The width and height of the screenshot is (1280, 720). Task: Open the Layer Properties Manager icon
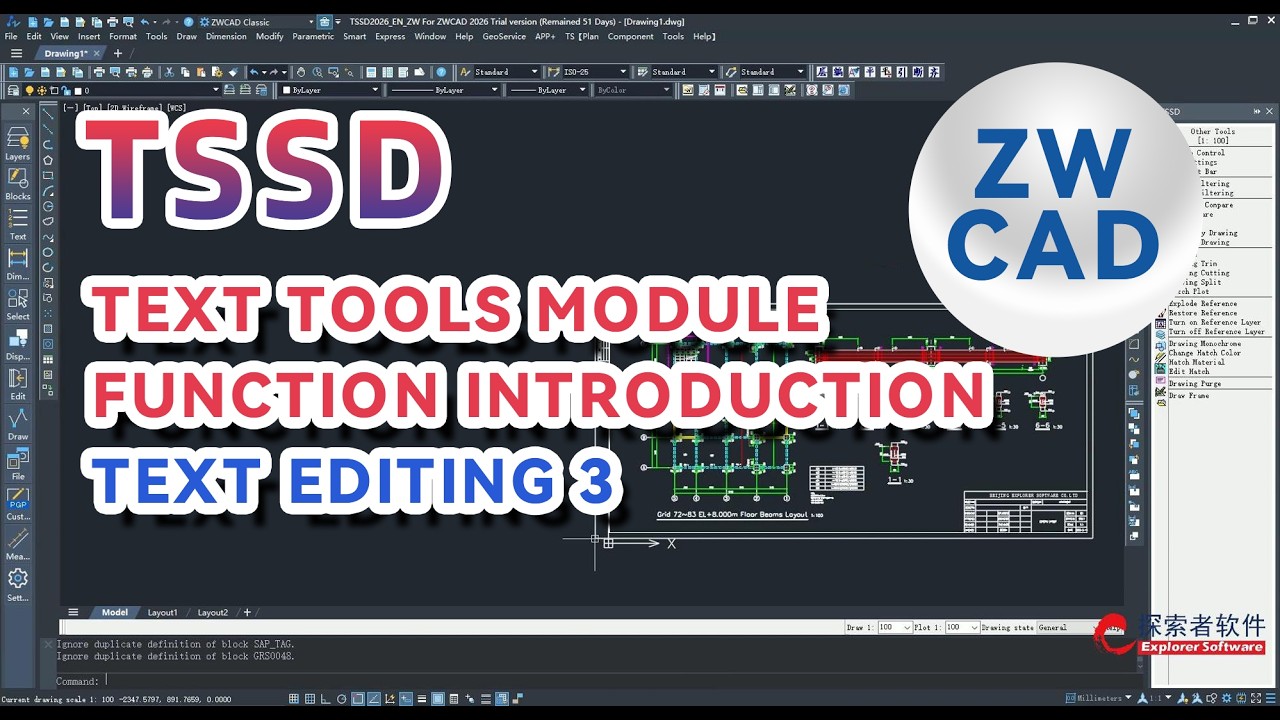pyautogui.click(x=13, y=90)
